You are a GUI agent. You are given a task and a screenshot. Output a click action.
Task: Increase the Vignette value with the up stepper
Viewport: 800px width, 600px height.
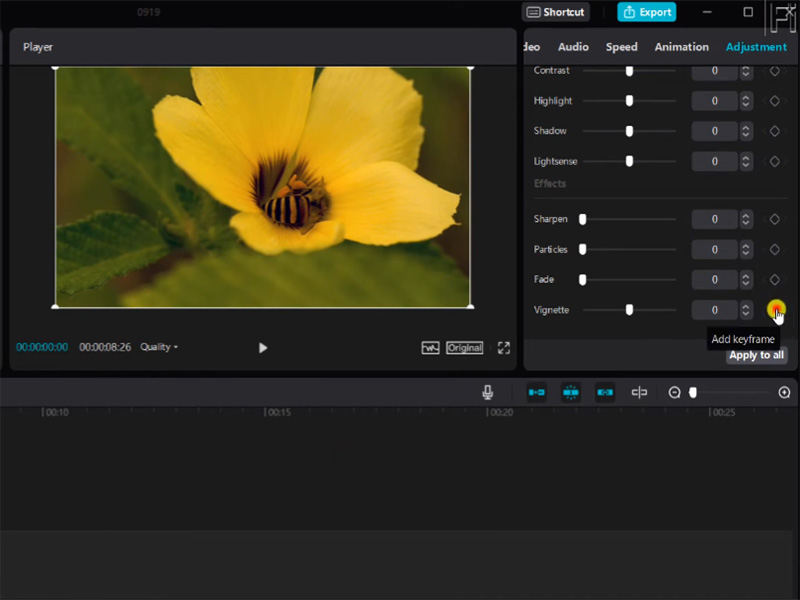tap(745, 306)
